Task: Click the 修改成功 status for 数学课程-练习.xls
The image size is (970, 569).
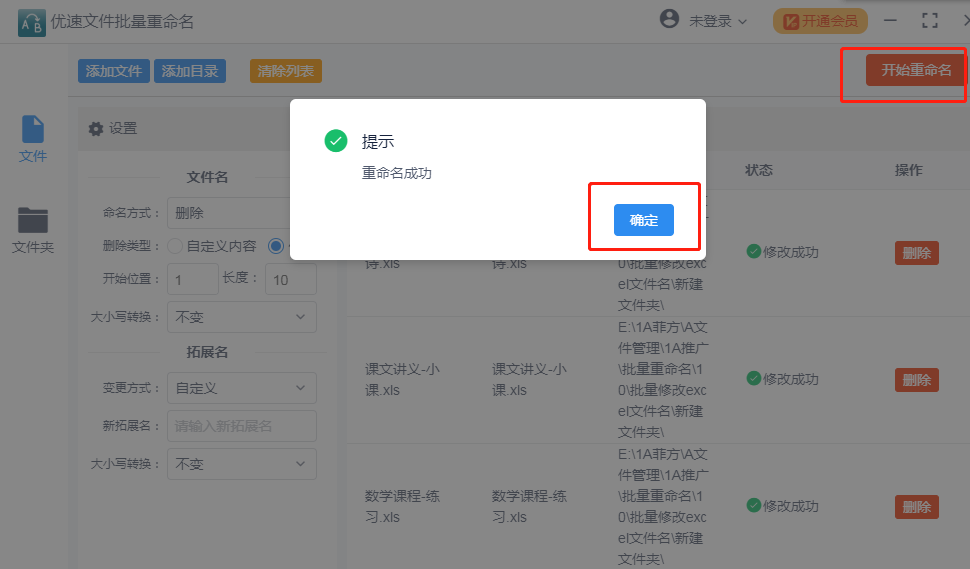Action: point(783,505)
